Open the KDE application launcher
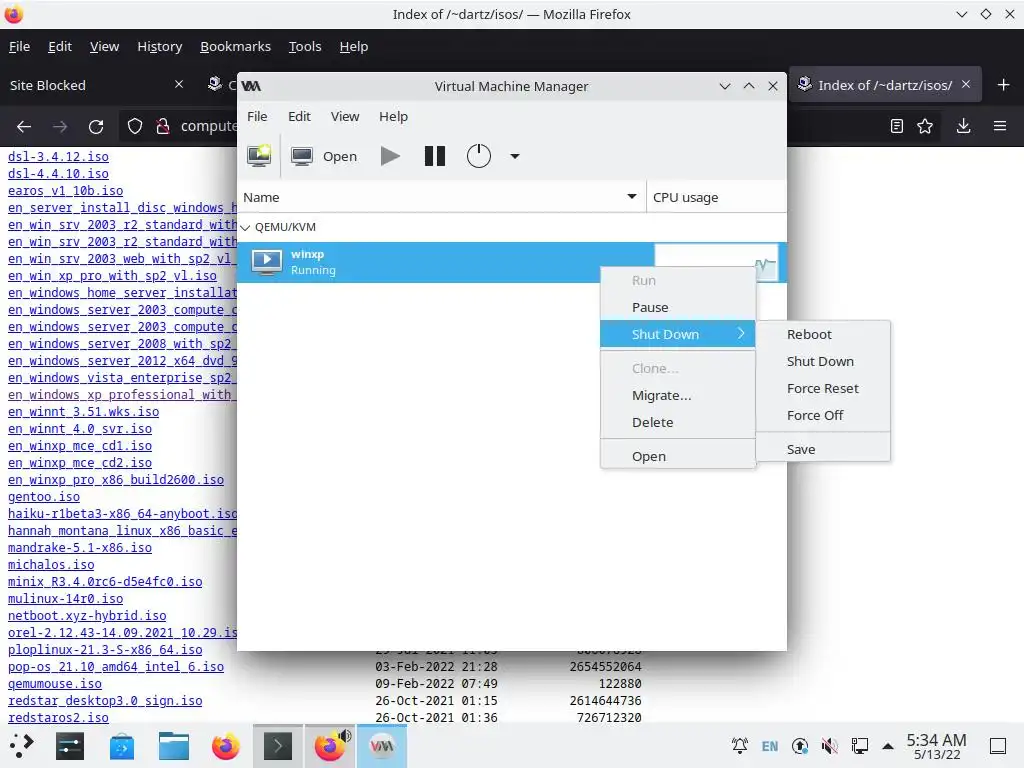This screenshot has width=1024, height=768. click(x=22, y=745)
